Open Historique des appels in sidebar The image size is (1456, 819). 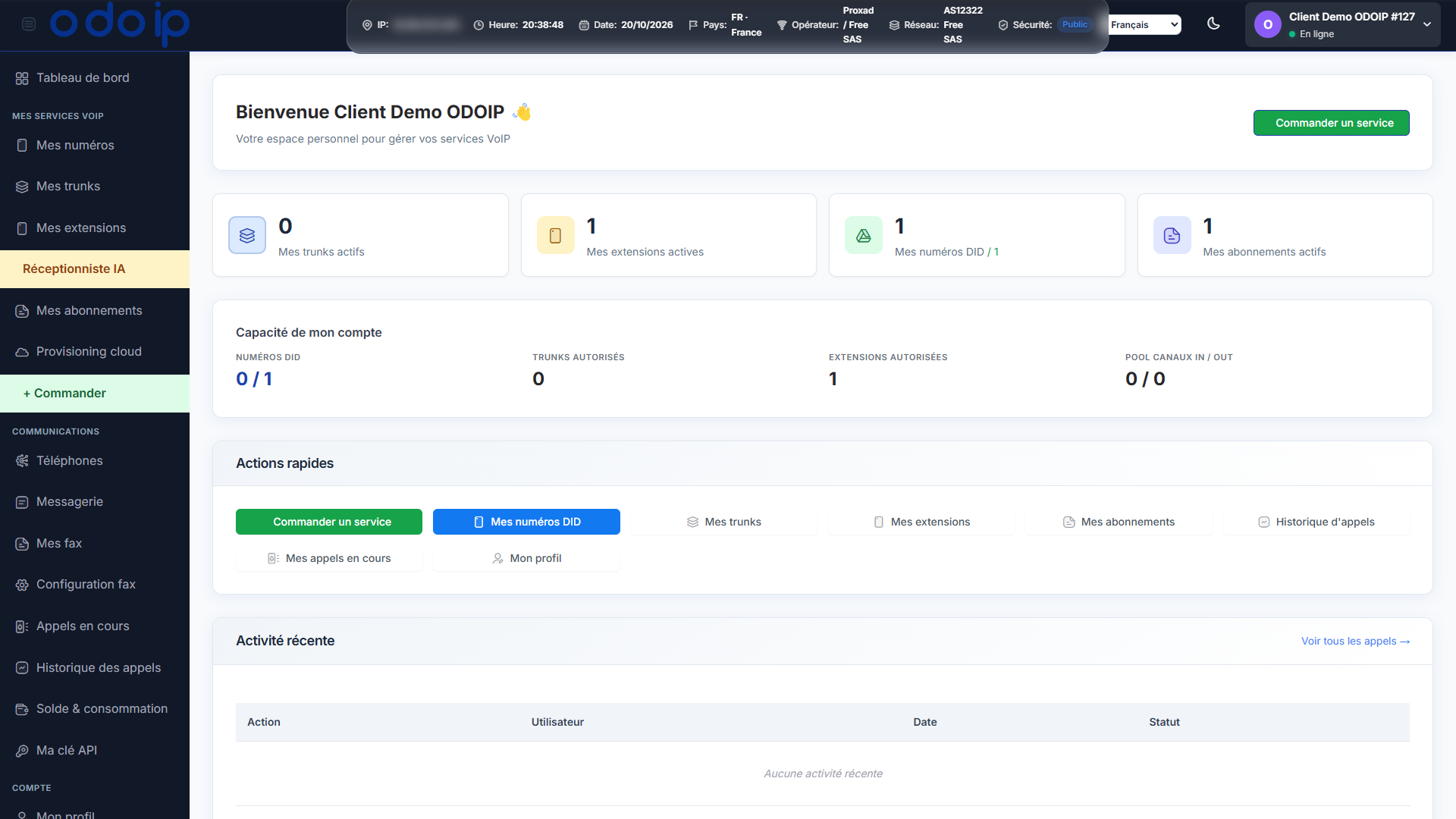pos(95,667)
